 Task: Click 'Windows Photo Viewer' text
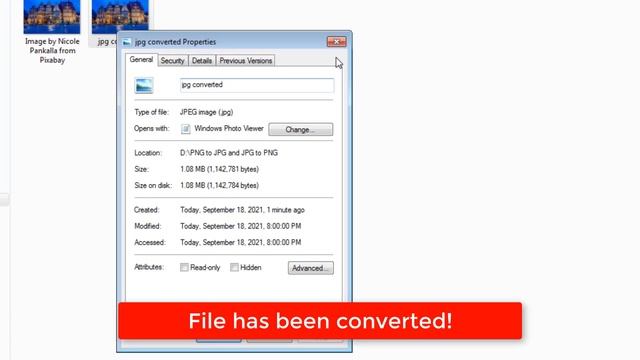coord(229,128)
